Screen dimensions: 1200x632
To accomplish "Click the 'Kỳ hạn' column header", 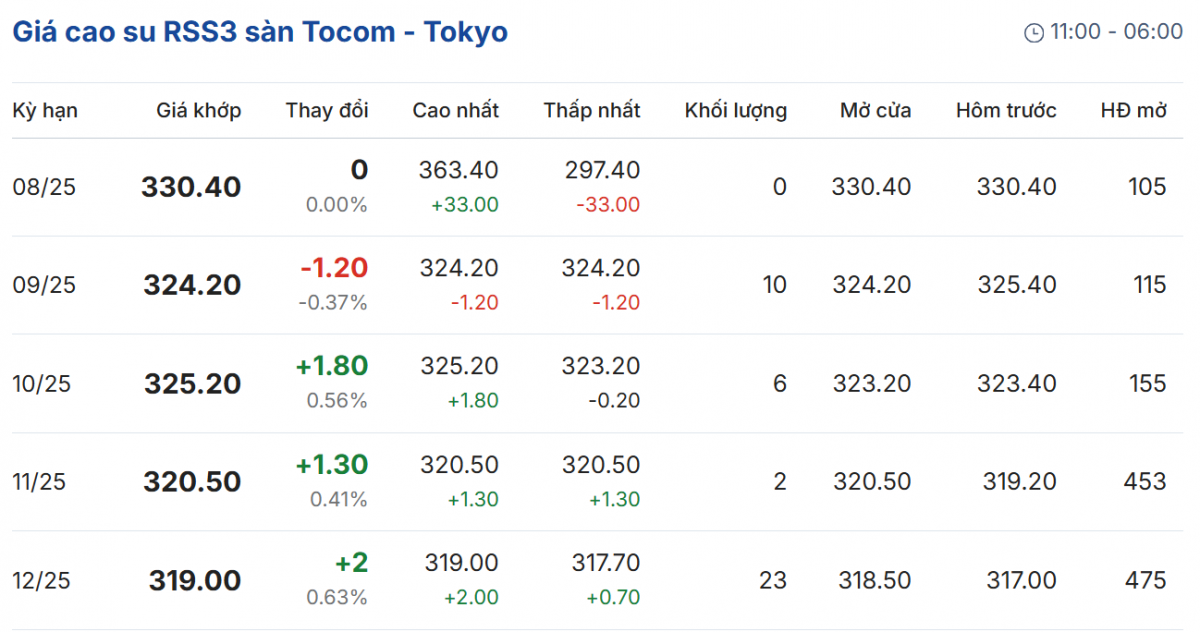I will click(45, 110).
